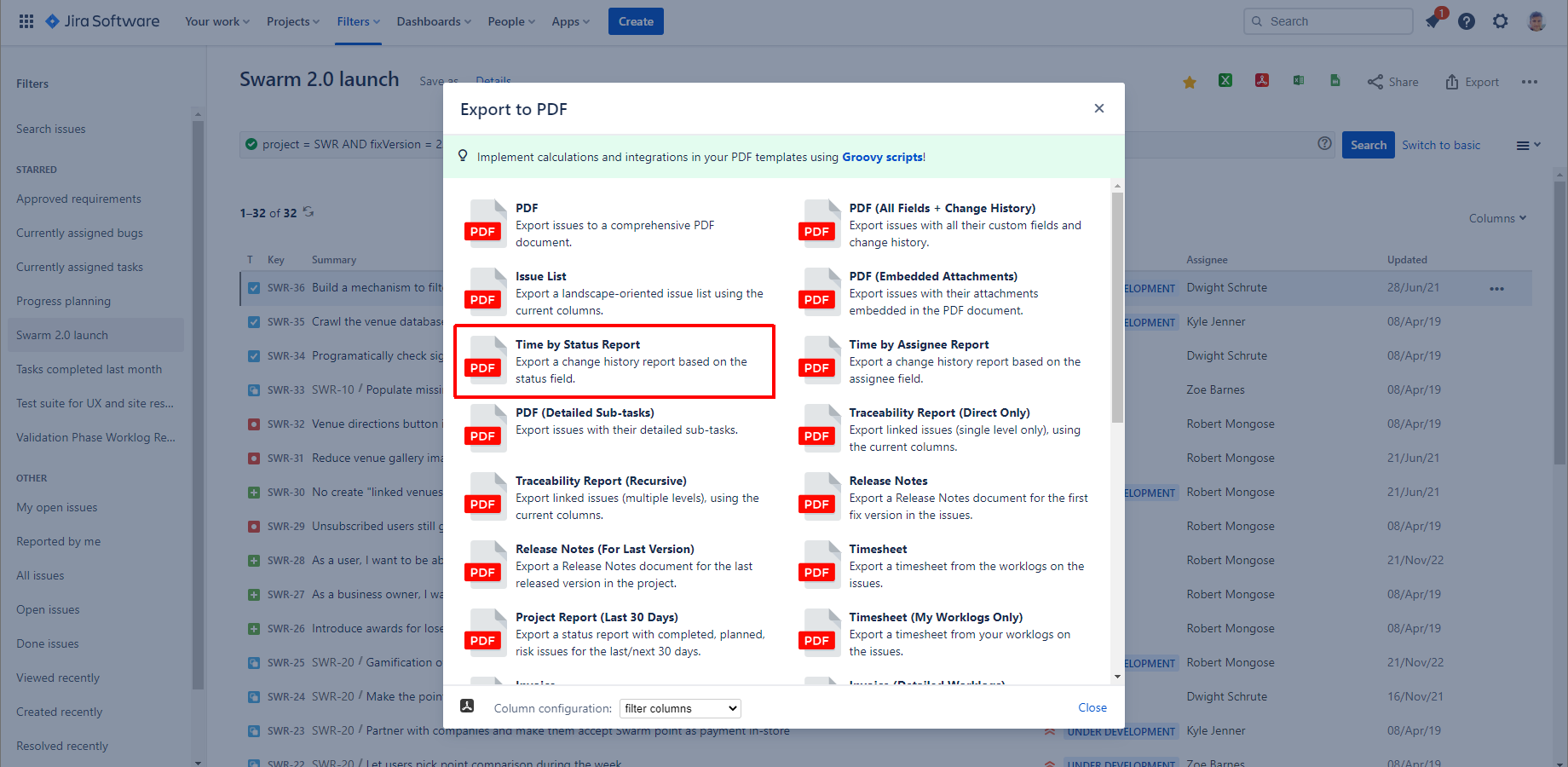Click the dialog template list scrollbar
This screenshot has height=767, width=1568.
[1117, 307]
